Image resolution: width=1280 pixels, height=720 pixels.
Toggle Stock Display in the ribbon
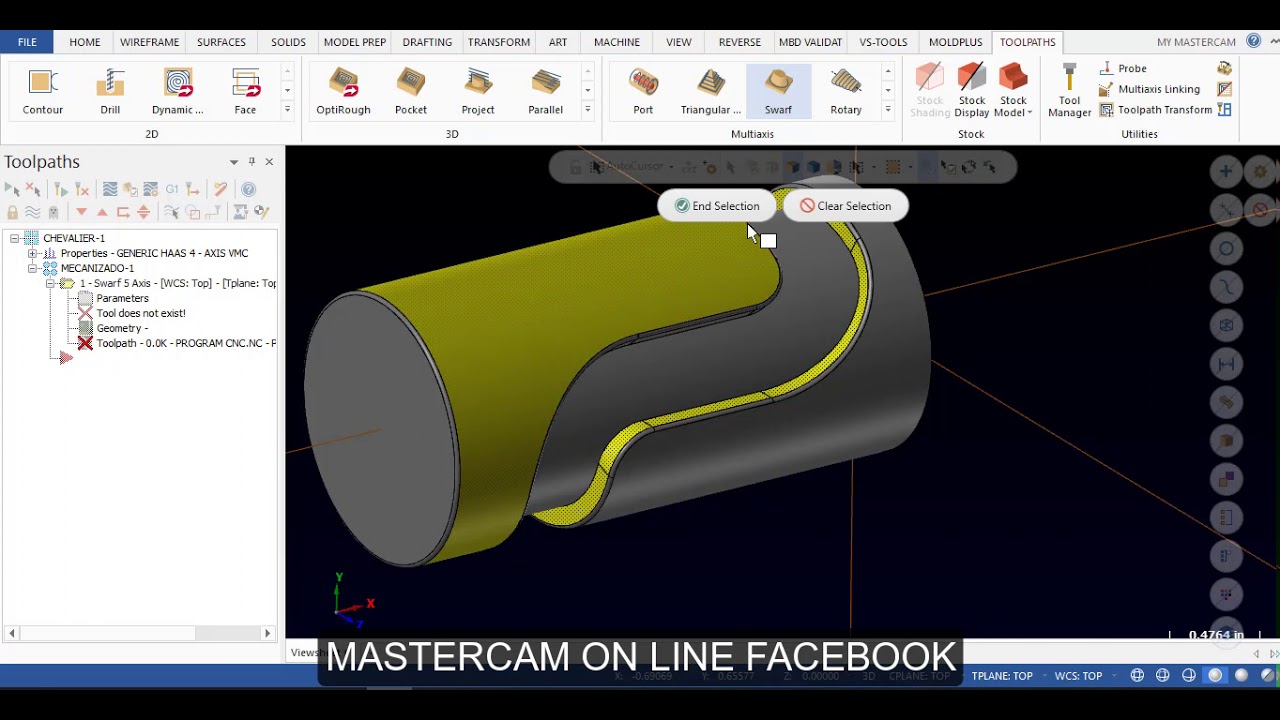(972, 91)
